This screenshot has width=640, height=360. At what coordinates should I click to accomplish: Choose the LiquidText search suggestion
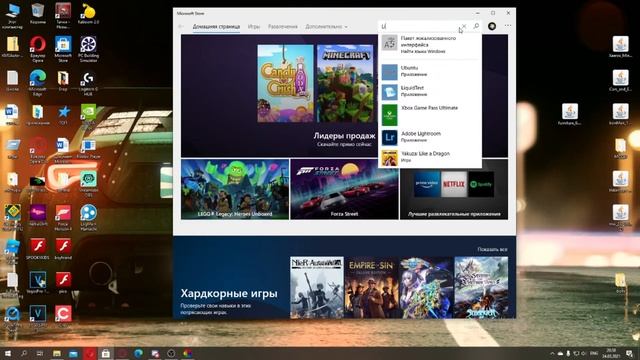click(x=430, y=91)
